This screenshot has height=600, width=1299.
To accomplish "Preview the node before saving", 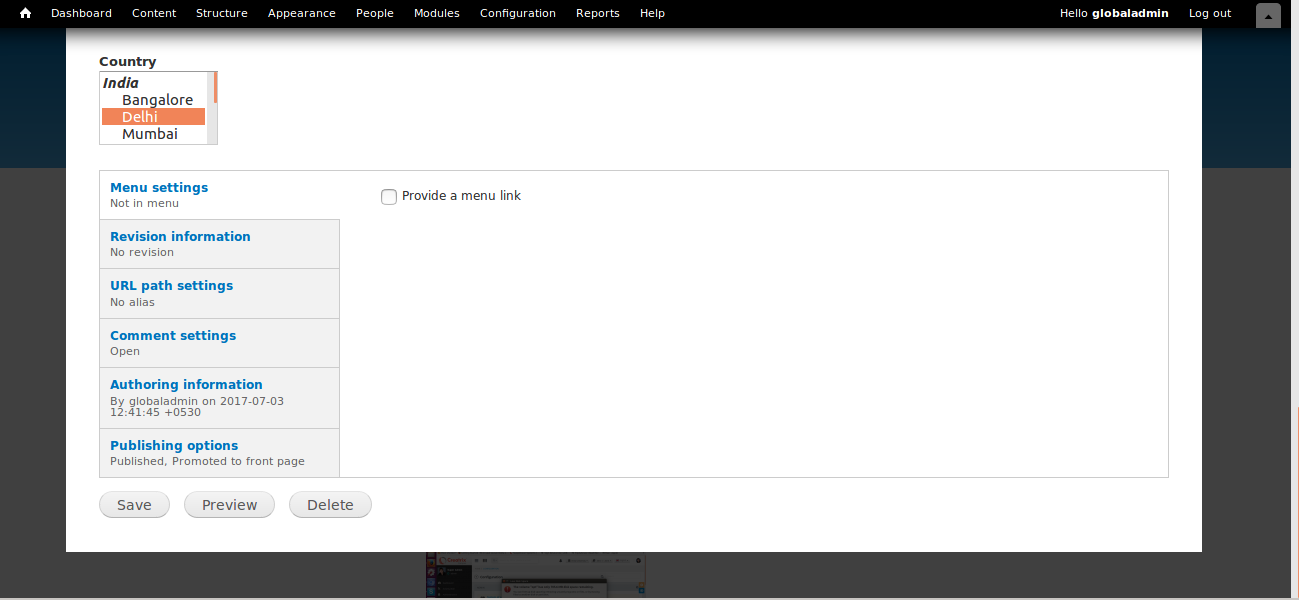I will coord(229,504).
